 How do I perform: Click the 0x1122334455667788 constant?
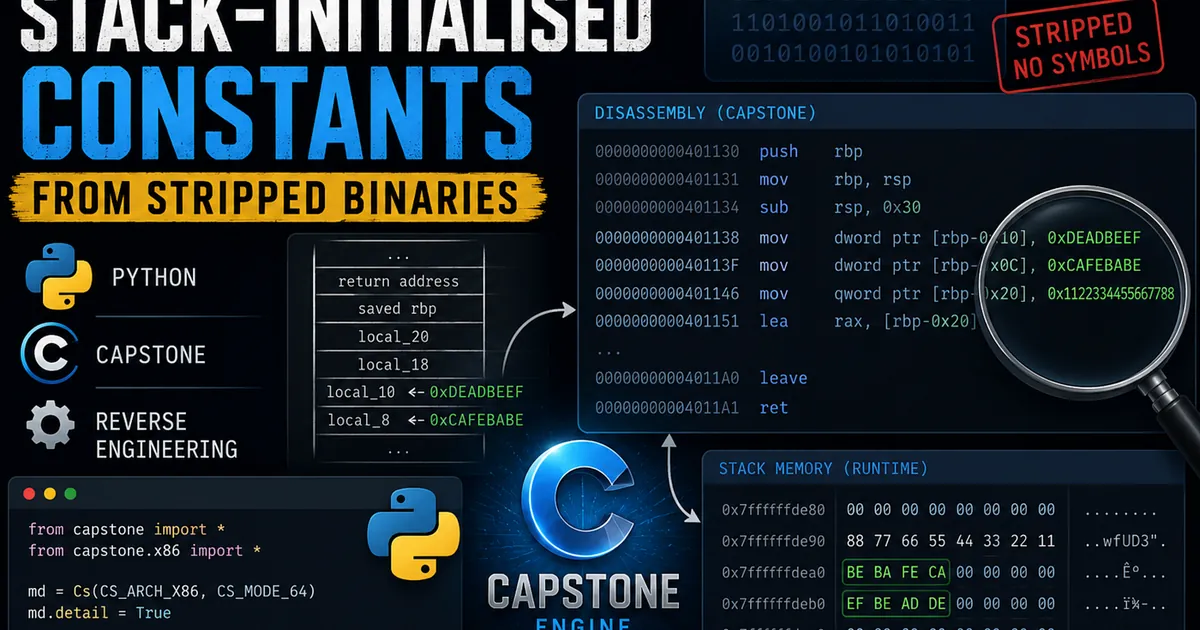click(x=1111, y=294)
